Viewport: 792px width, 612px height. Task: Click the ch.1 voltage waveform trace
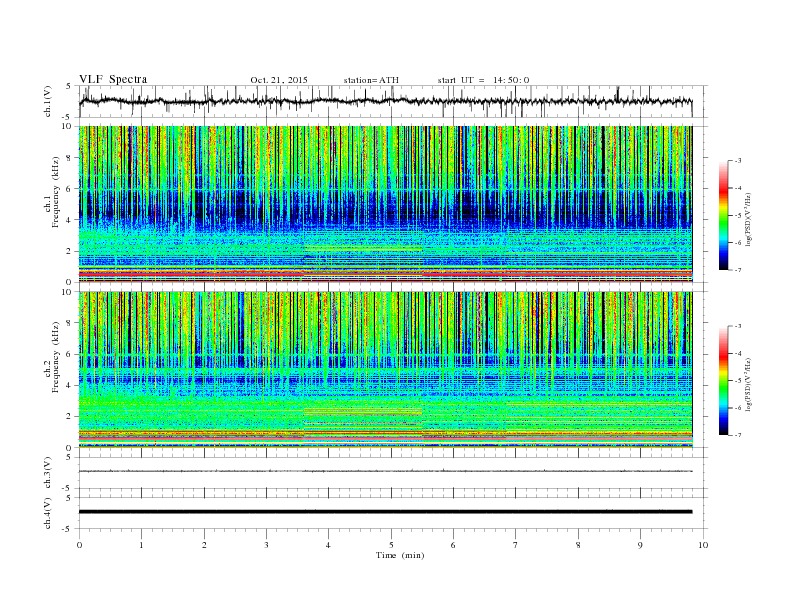pos(385,101)
